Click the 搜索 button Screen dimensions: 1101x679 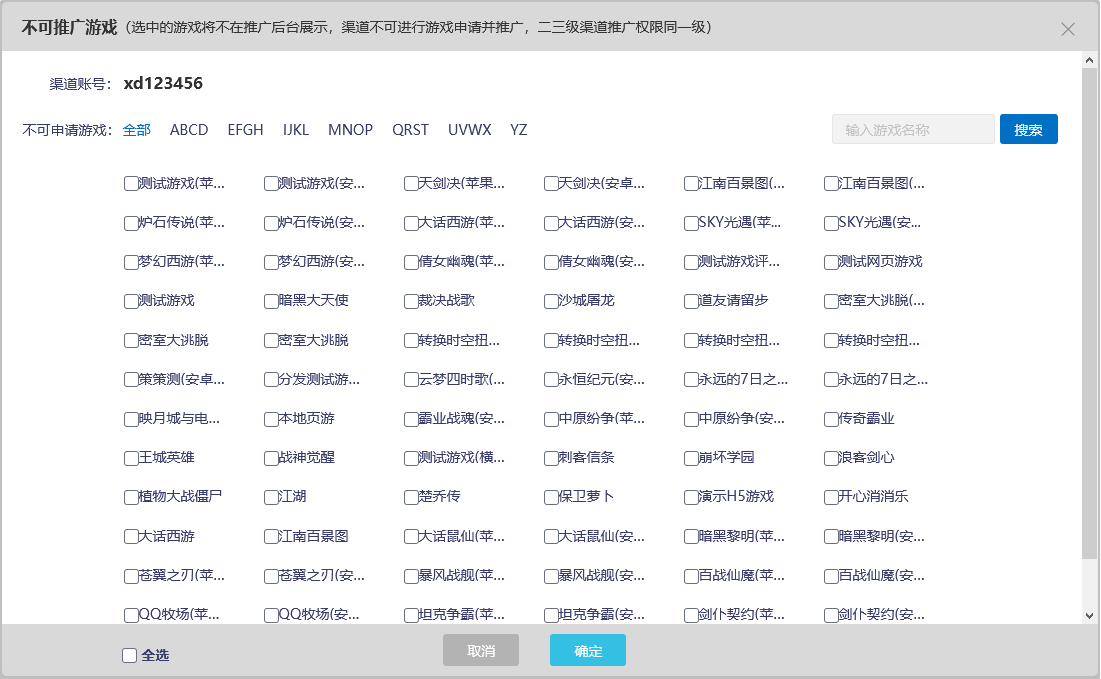coord(1028,129)
